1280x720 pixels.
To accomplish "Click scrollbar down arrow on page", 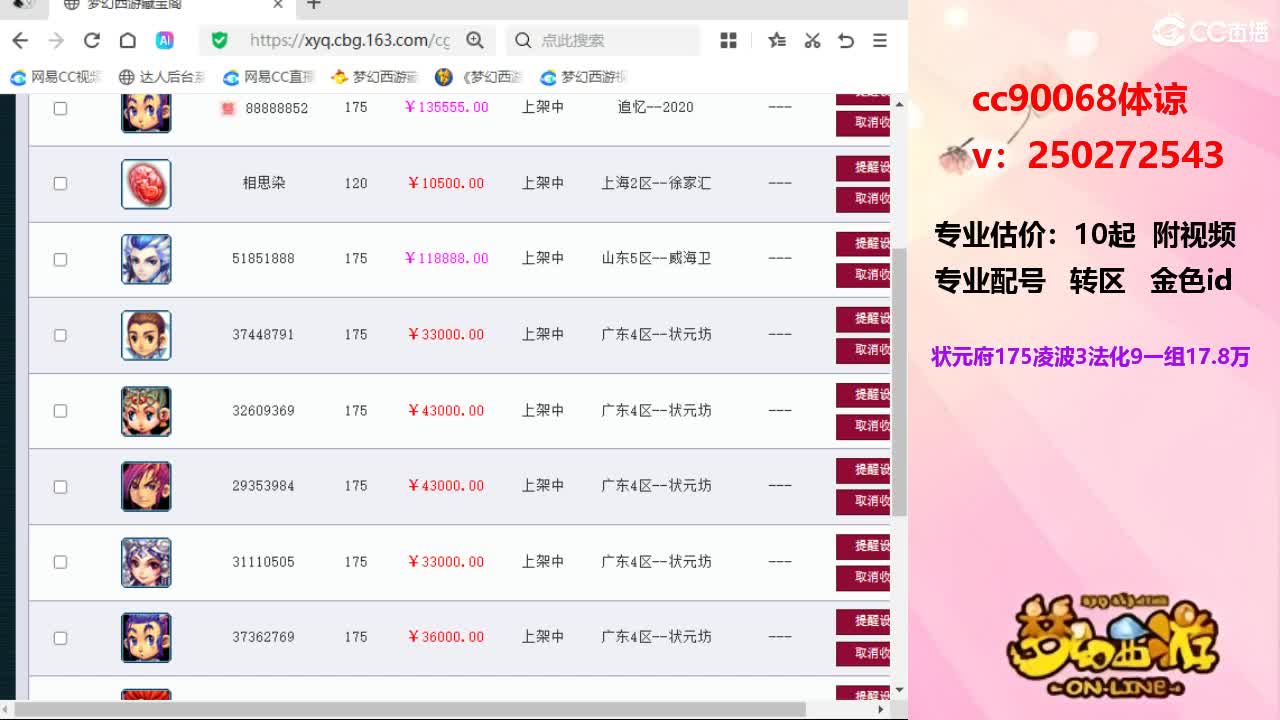I will (899, 690).
